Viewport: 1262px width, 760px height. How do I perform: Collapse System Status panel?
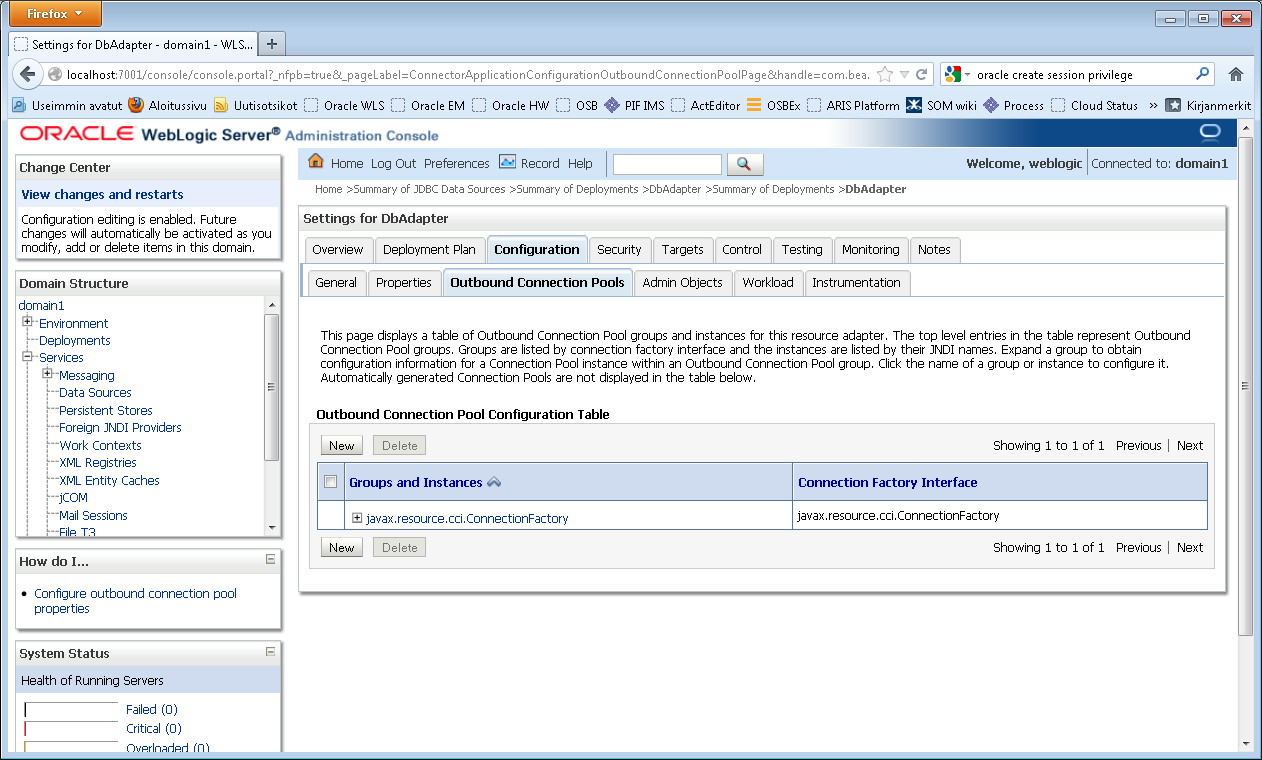tap(270, 651)
